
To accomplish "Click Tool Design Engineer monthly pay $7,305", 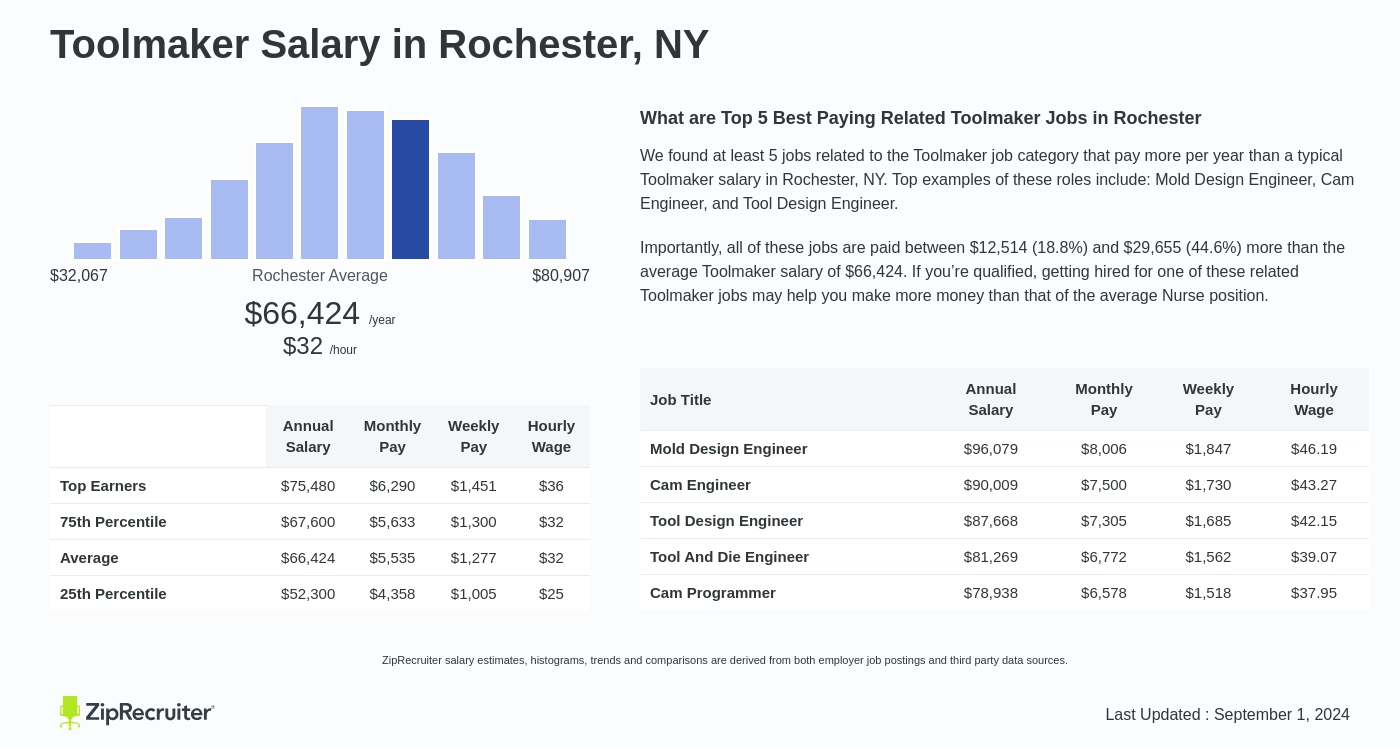I will coord(1104,521).
